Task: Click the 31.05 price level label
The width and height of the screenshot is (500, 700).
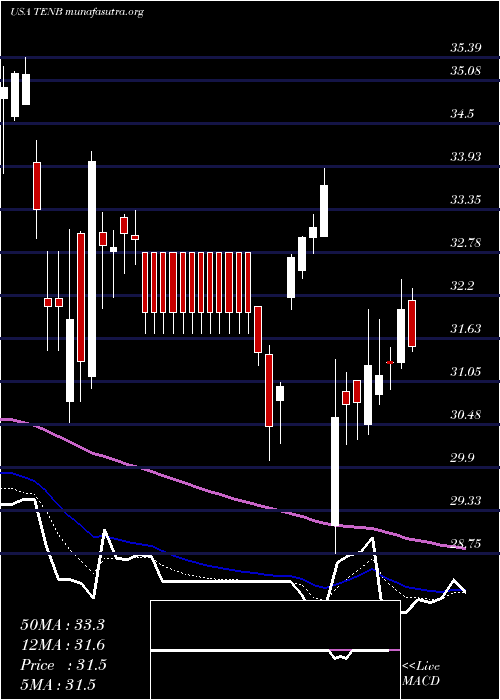Action: 466,371
